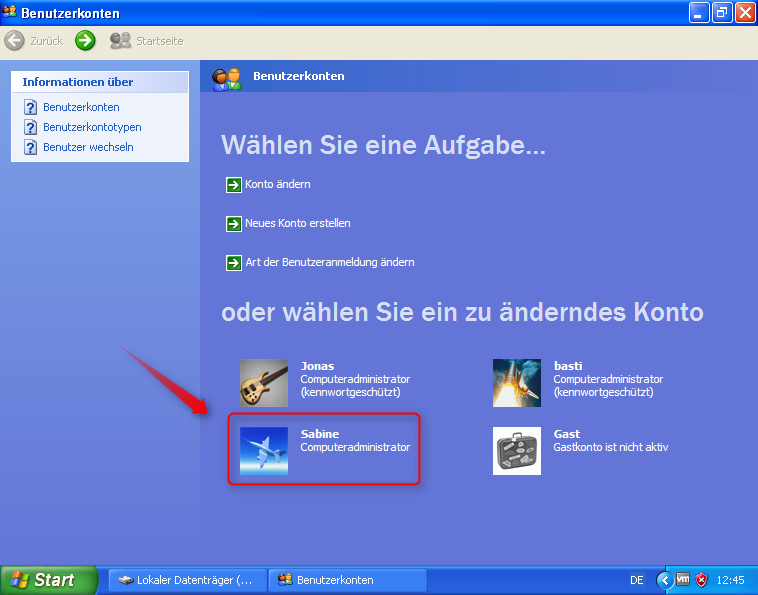758x595 pixels.
Task: Click the Benutzerkonten taskbar button
Action: (x=347, y=580)
